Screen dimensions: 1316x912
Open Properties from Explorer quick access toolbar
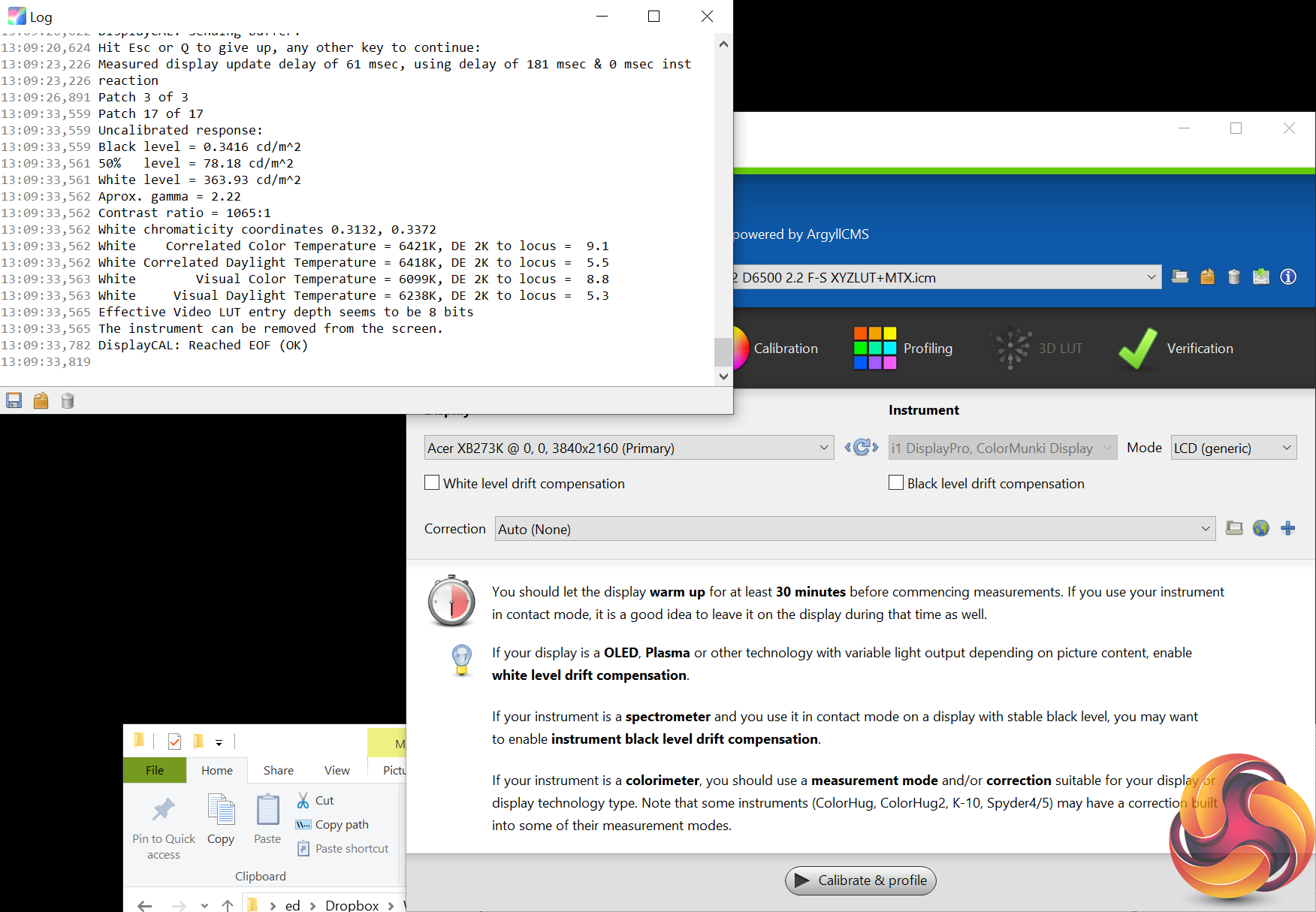174,741
